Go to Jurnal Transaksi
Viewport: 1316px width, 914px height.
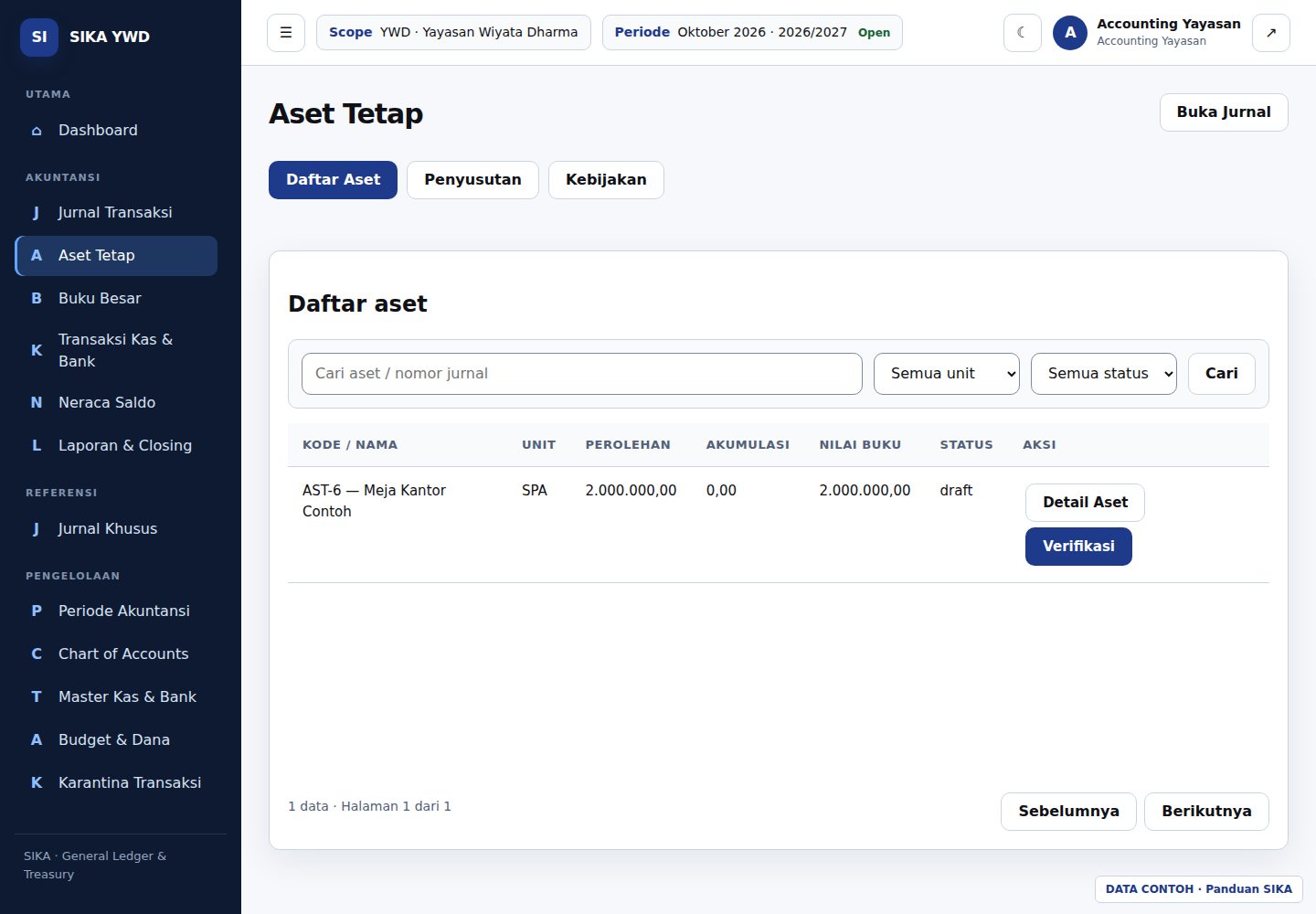tap(116, 212)
